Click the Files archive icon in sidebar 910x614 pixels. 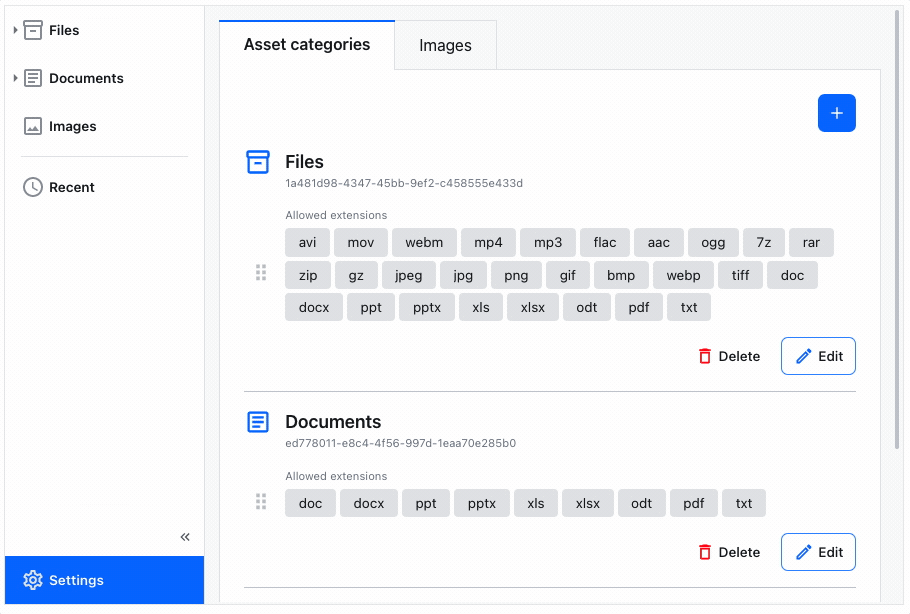click(x=33, y=30)
